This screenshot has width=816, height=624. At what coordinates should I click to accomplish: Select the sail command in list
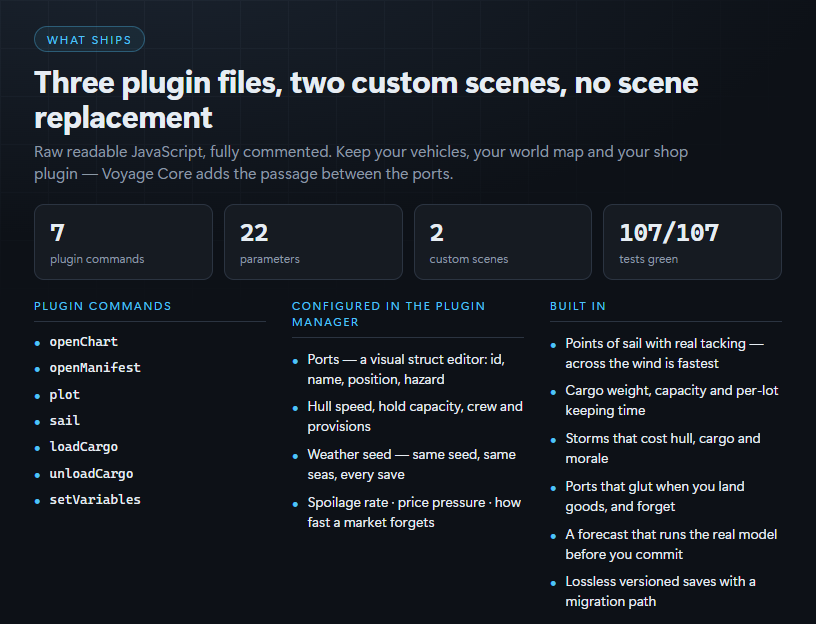click(65, 421)
